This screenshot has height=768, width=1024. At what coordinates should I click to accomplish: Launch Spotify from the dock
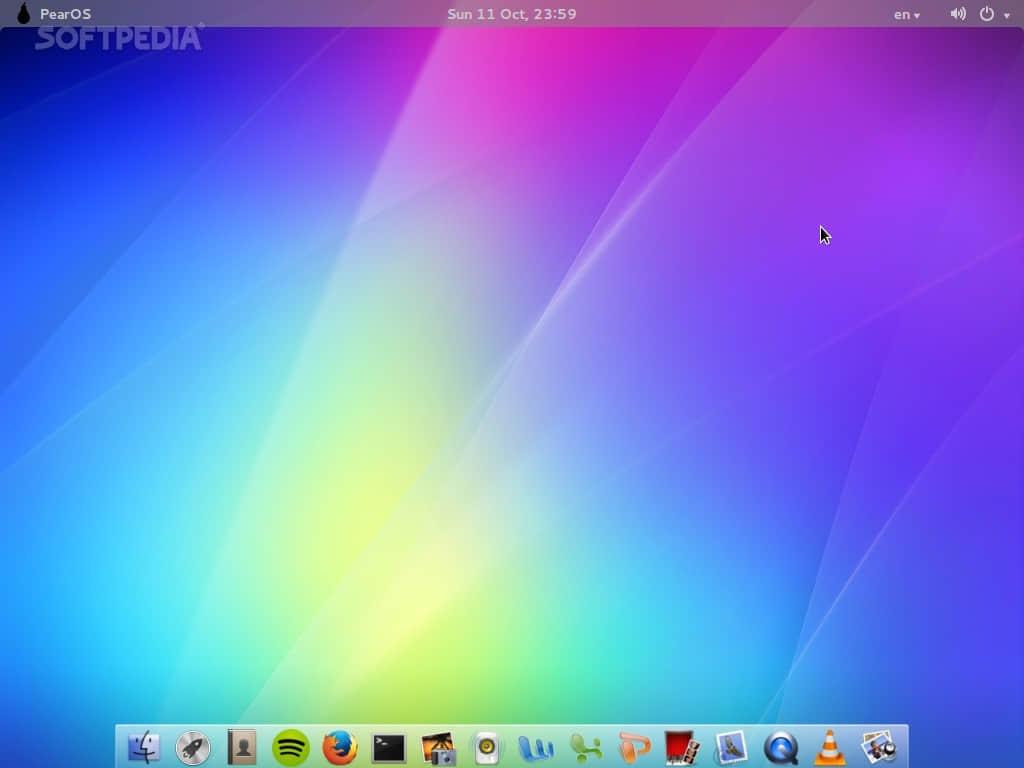(x=291, y=746)
